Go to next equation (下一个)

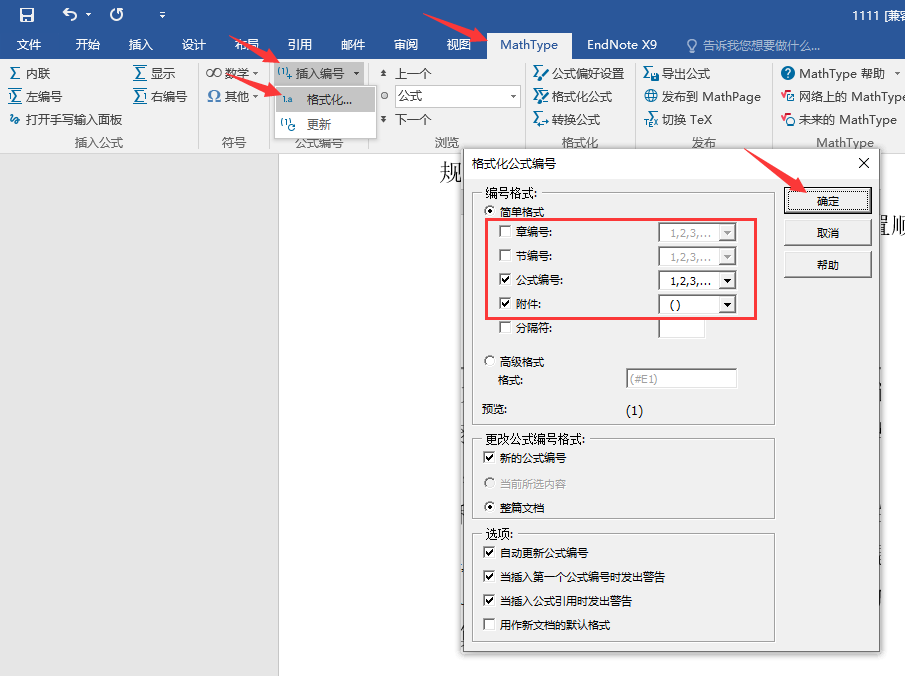tap(406, 119)
